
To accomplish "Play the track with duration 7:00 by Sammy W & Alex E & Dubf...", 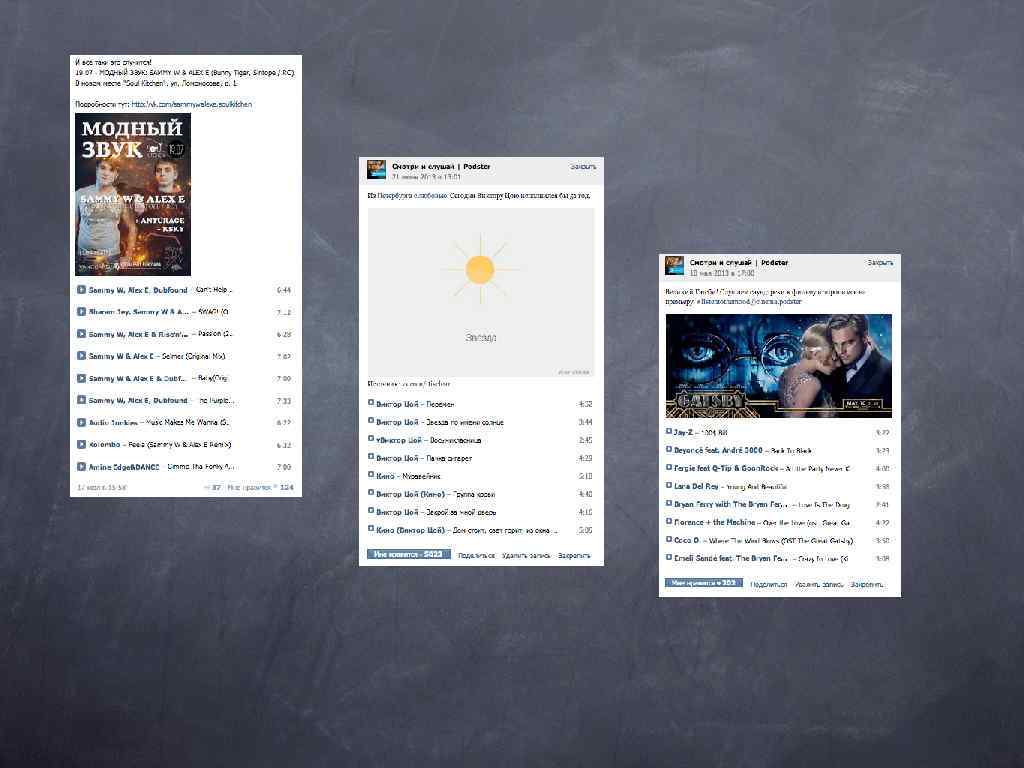I will tap(81, 378).
